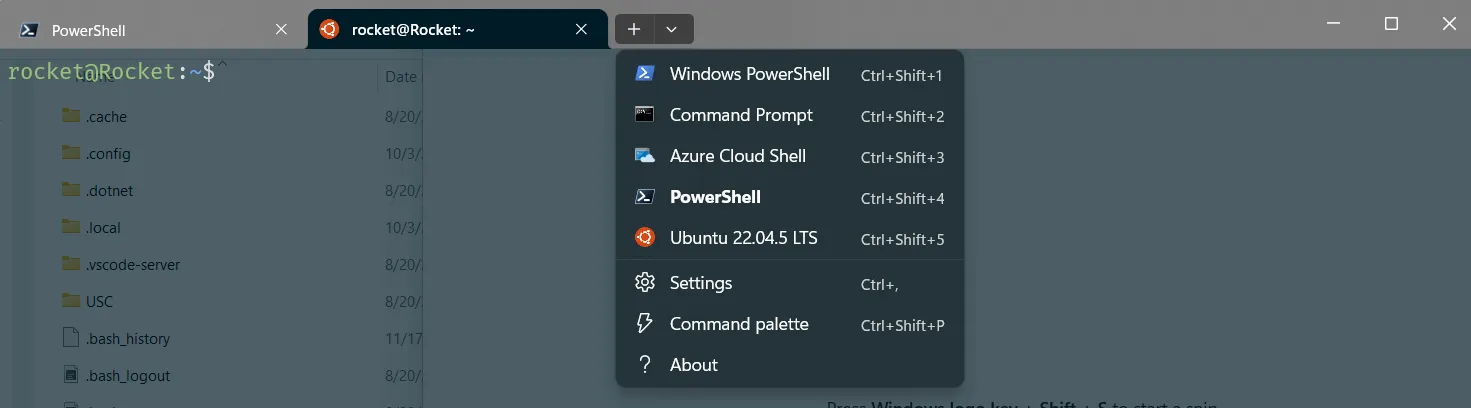Click the About question mark icon
1471x408 pixels.
click(x=645, y=365)
